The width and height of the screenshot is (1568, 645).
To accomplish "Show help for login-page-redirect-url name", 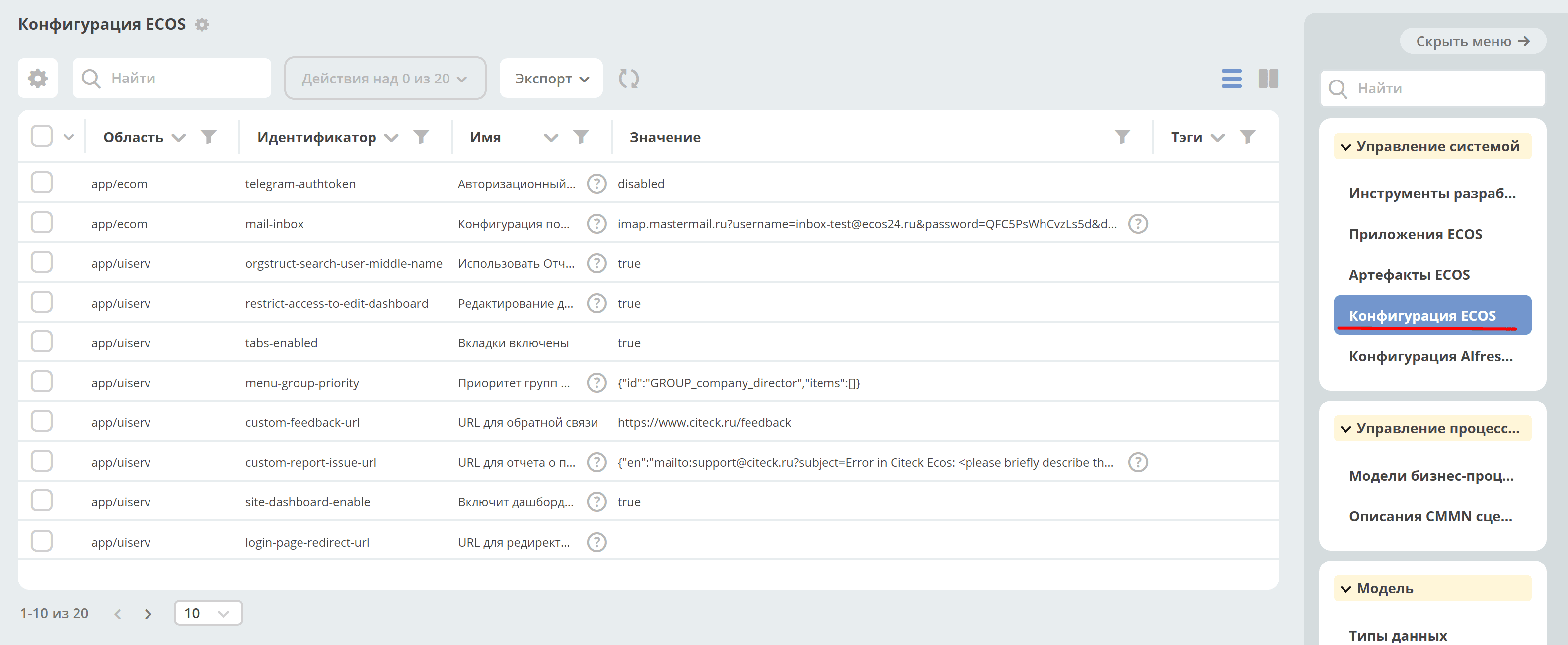I will (x=597, y=542).
